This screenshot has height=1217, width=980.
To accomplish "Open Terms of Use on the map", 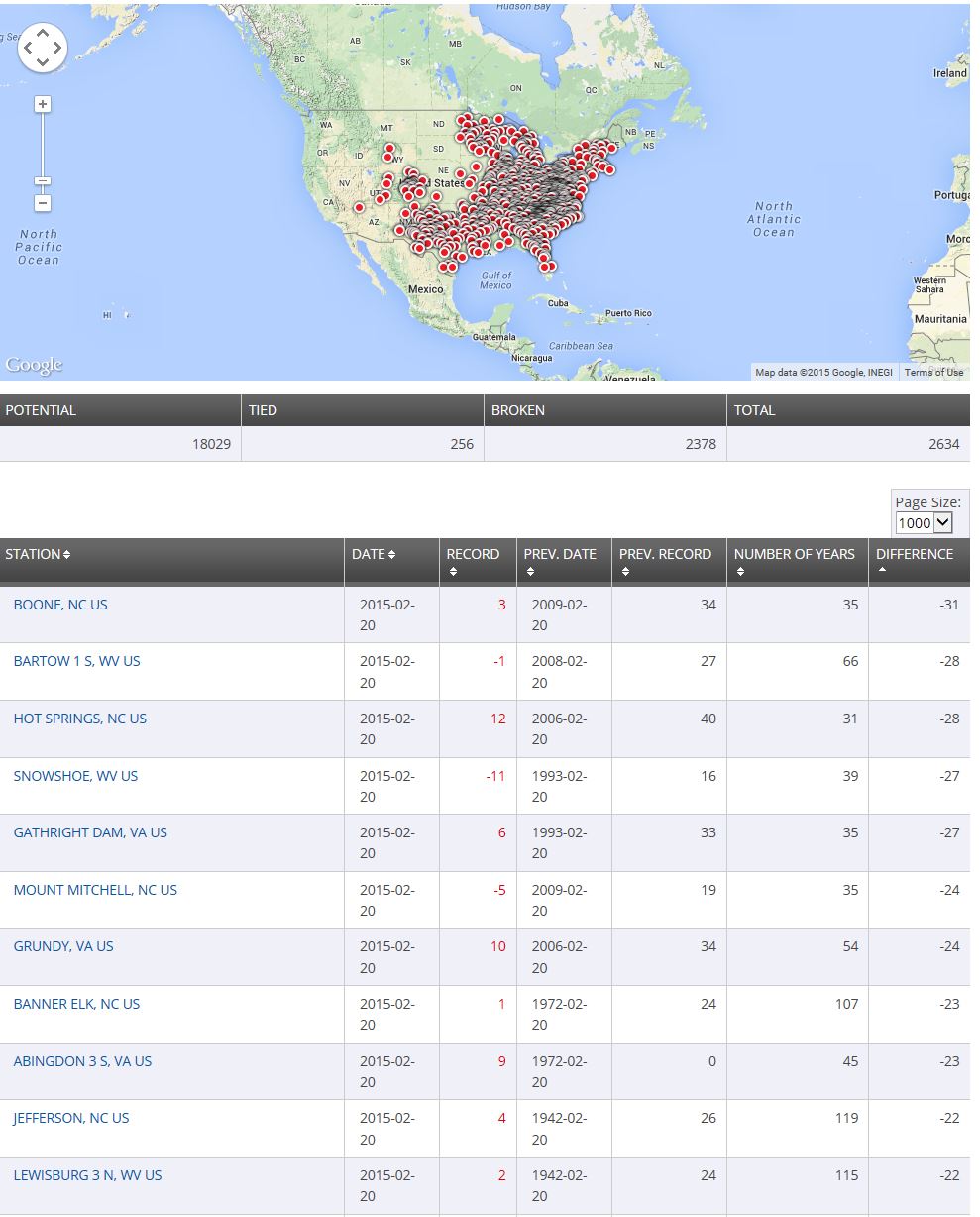I will click(x=932, y=373).
